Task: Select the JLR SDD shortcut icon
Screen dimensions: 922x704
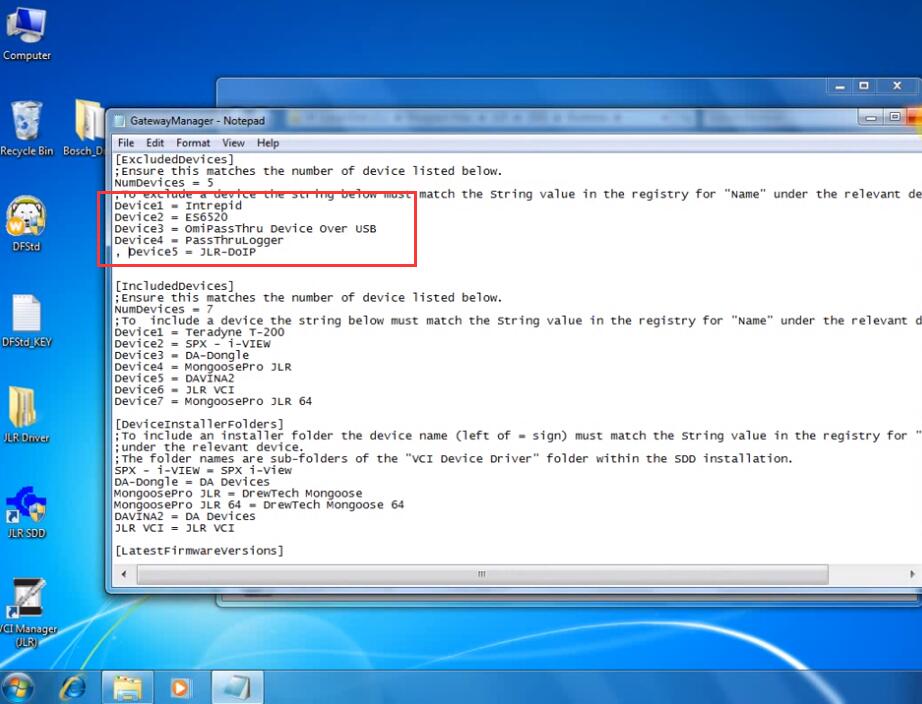Action: (26, 512)
